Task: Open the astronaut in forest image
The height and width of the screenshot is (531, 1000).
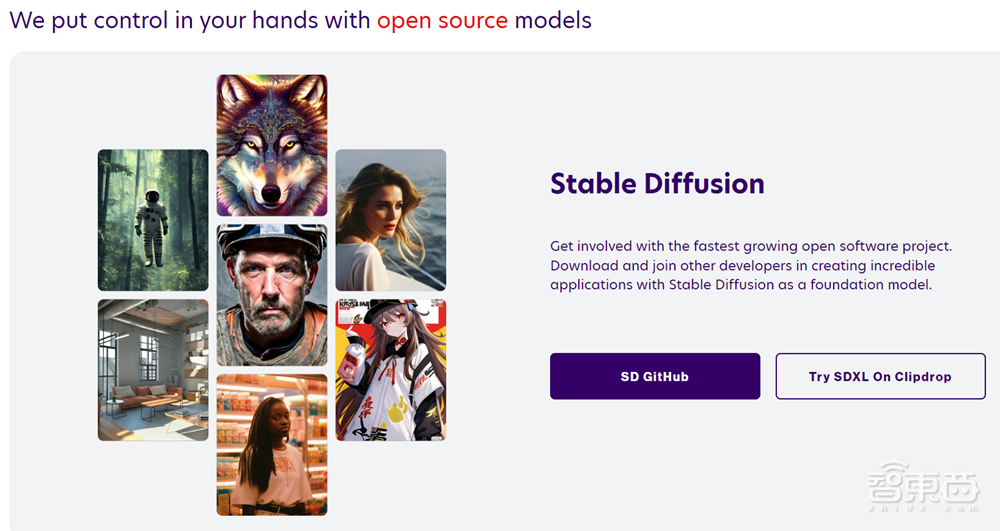Action: point(153,220)
